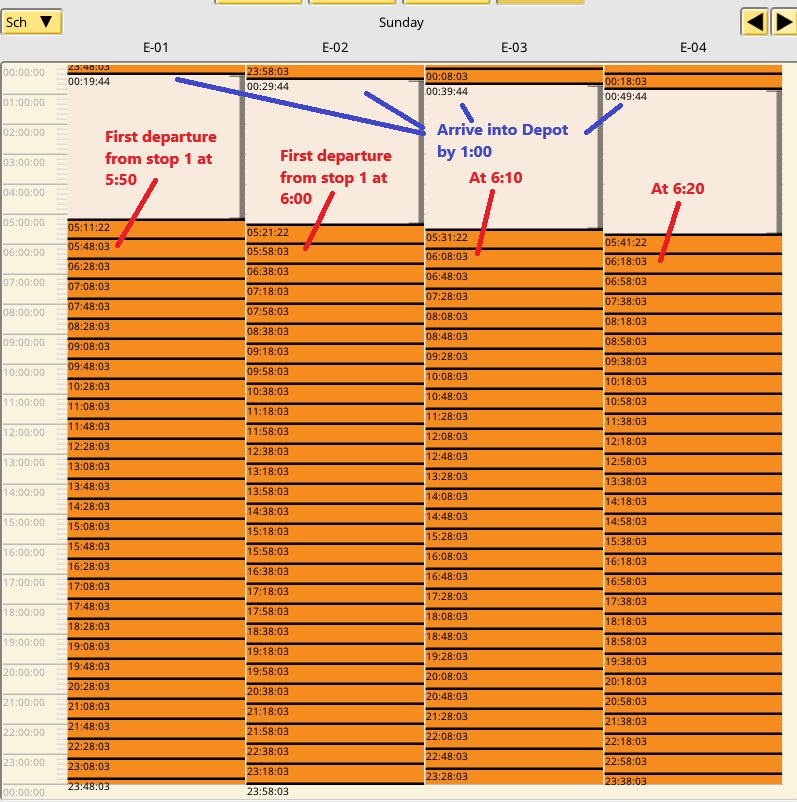
Task: Select E-02 trip starting 17:18:03
Action: [x=335, y=594]
